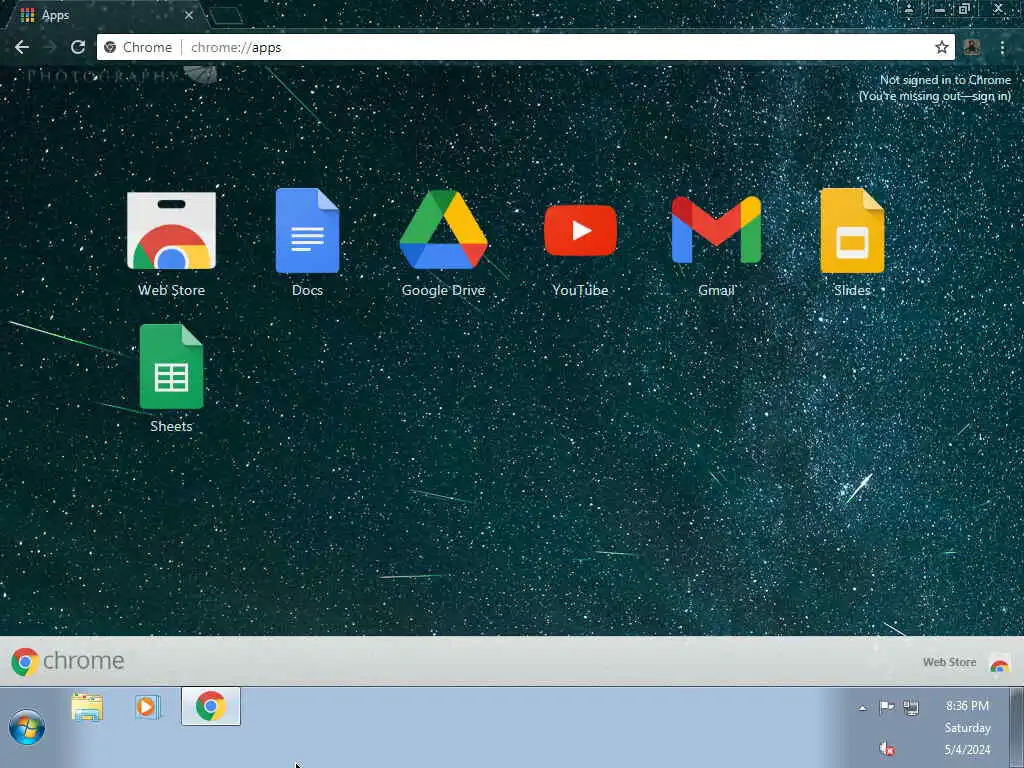Open Action Center flag icon
This screenshot has width=1024, height=768.
pyautogui.click(x=886, y=707)
